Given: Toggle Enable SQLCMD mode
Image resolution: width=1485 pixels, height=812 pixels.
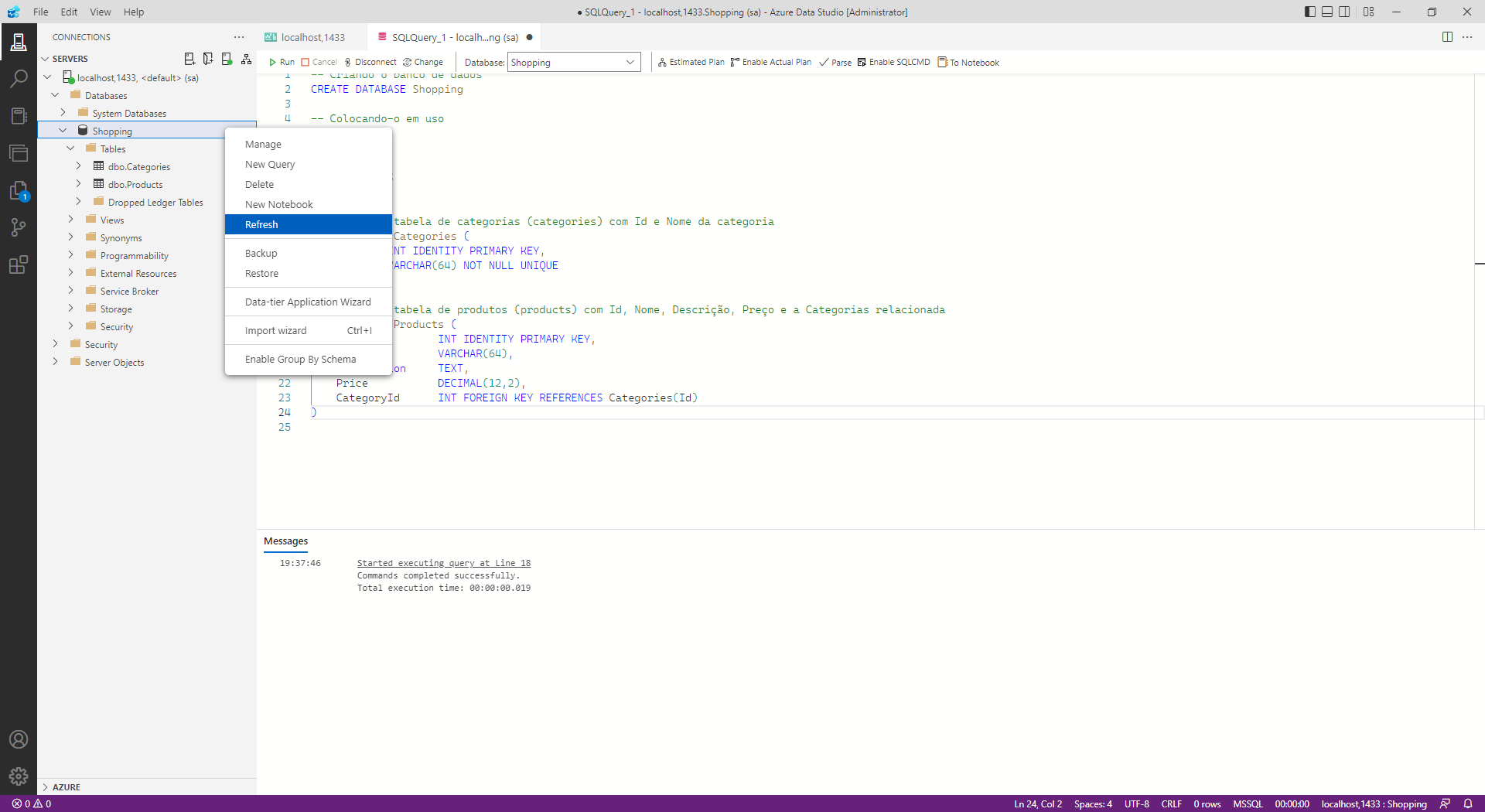Looking at the screenshot, I should click(x=893, y=62).
